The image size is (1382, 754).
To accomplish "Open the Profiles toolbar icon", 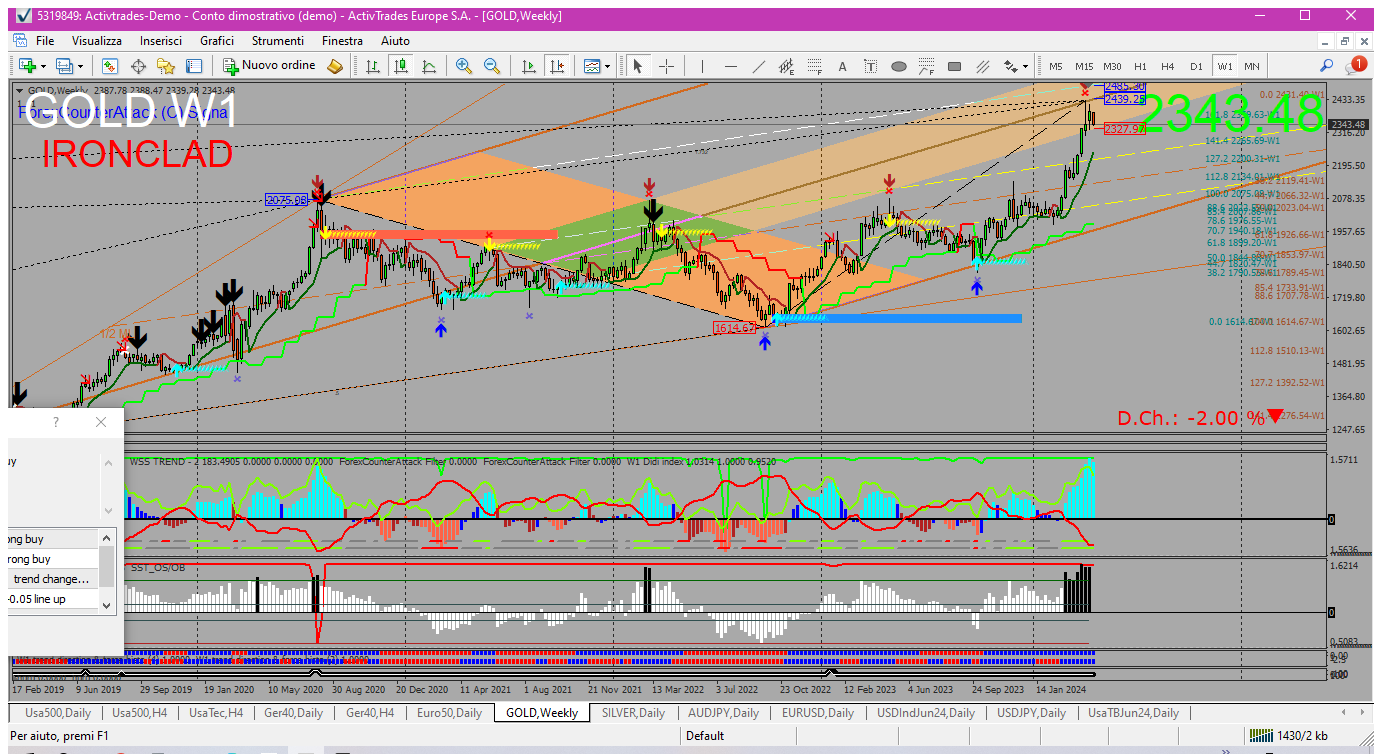I will pyautogui.click(x=65, y=66).
